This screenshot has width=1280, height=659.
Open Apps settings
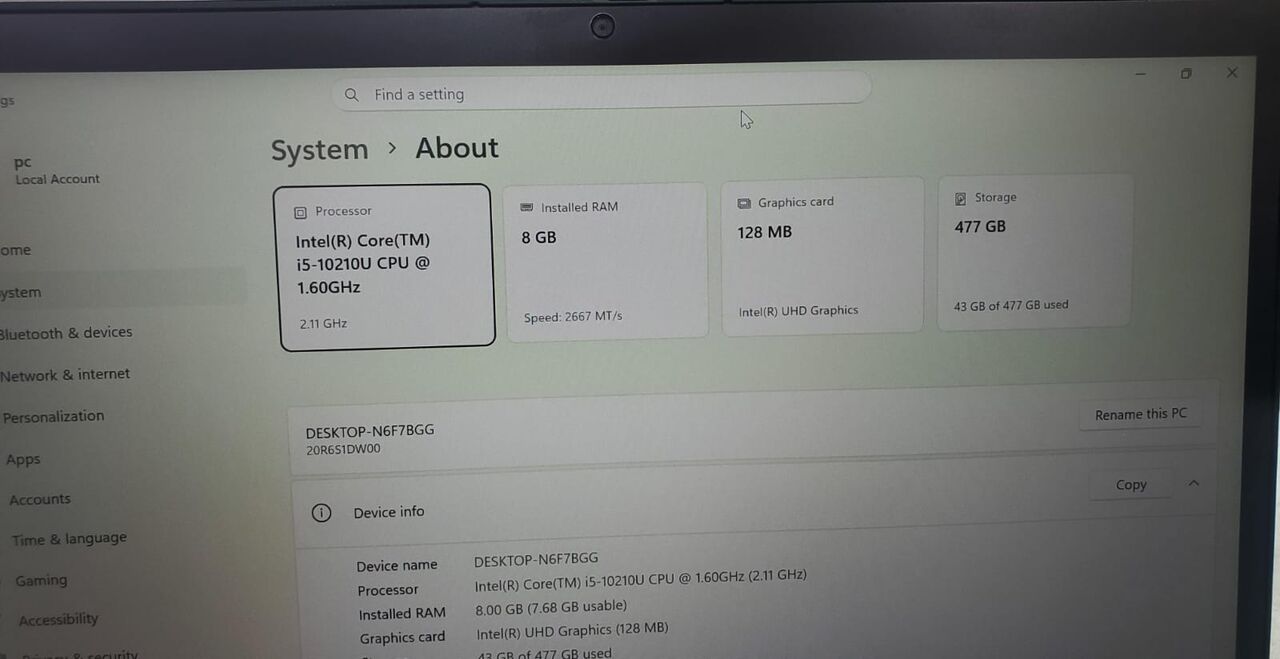23,459
